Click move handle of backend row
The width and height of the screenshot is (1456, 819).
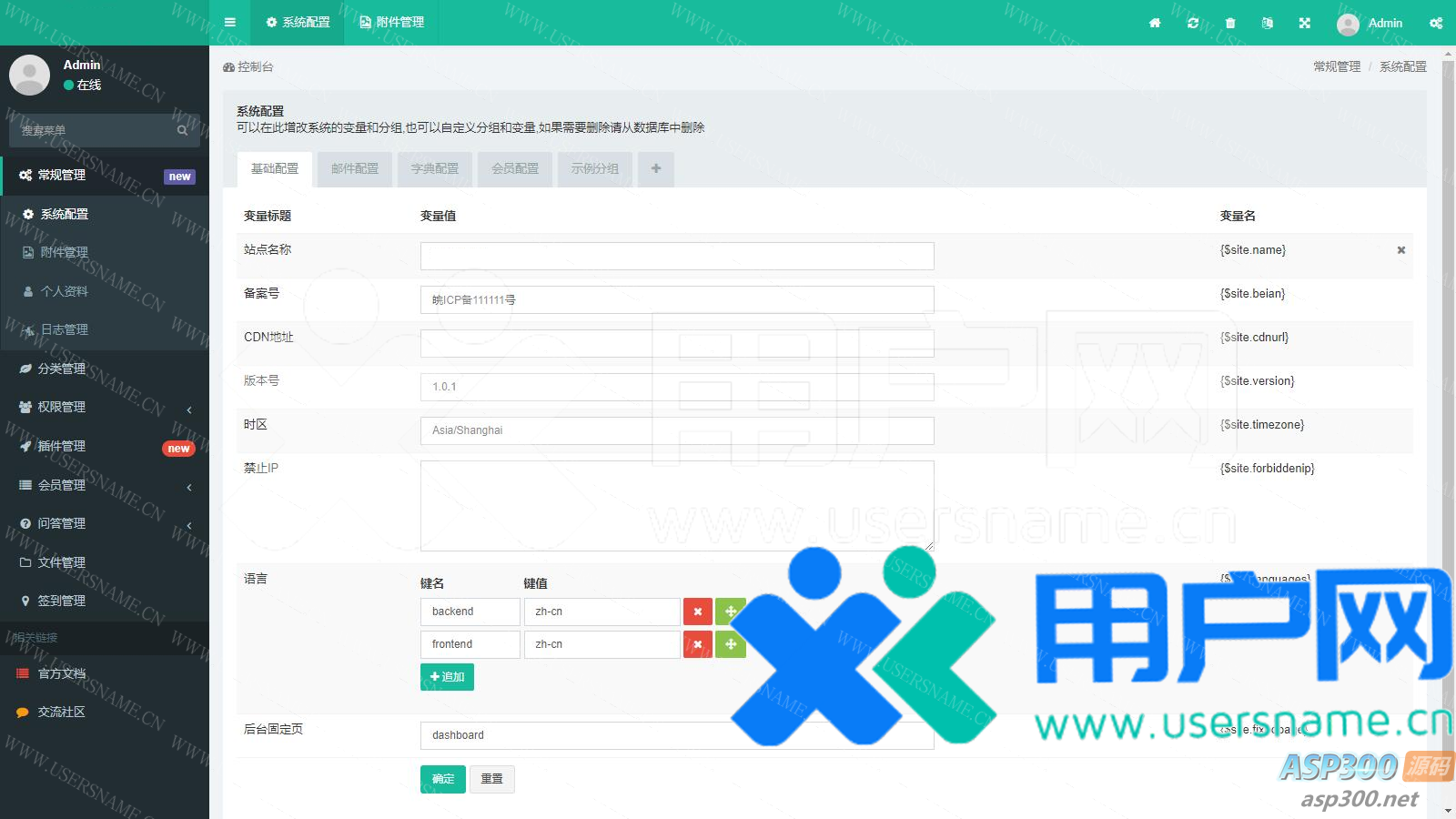click(731, 612)
